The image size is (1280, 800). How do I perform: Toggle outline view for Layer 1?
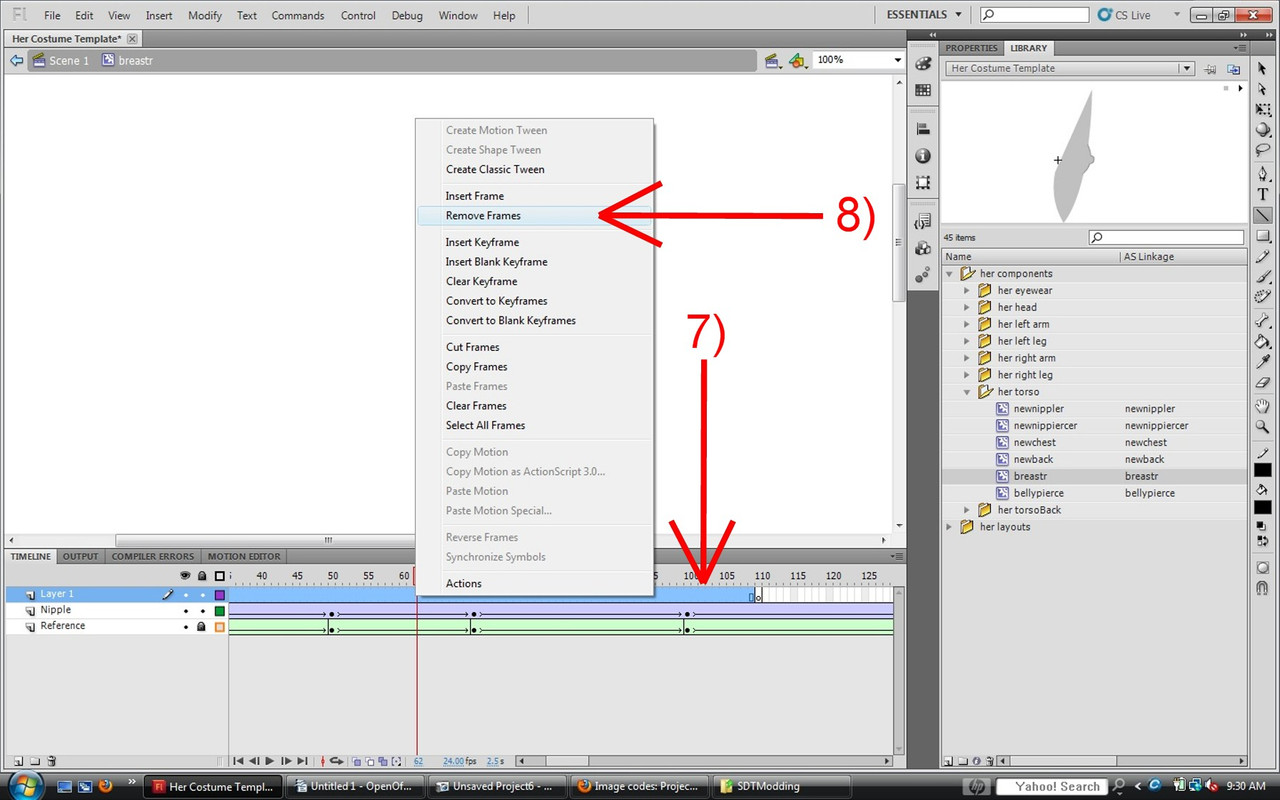[x=220, y=595]
